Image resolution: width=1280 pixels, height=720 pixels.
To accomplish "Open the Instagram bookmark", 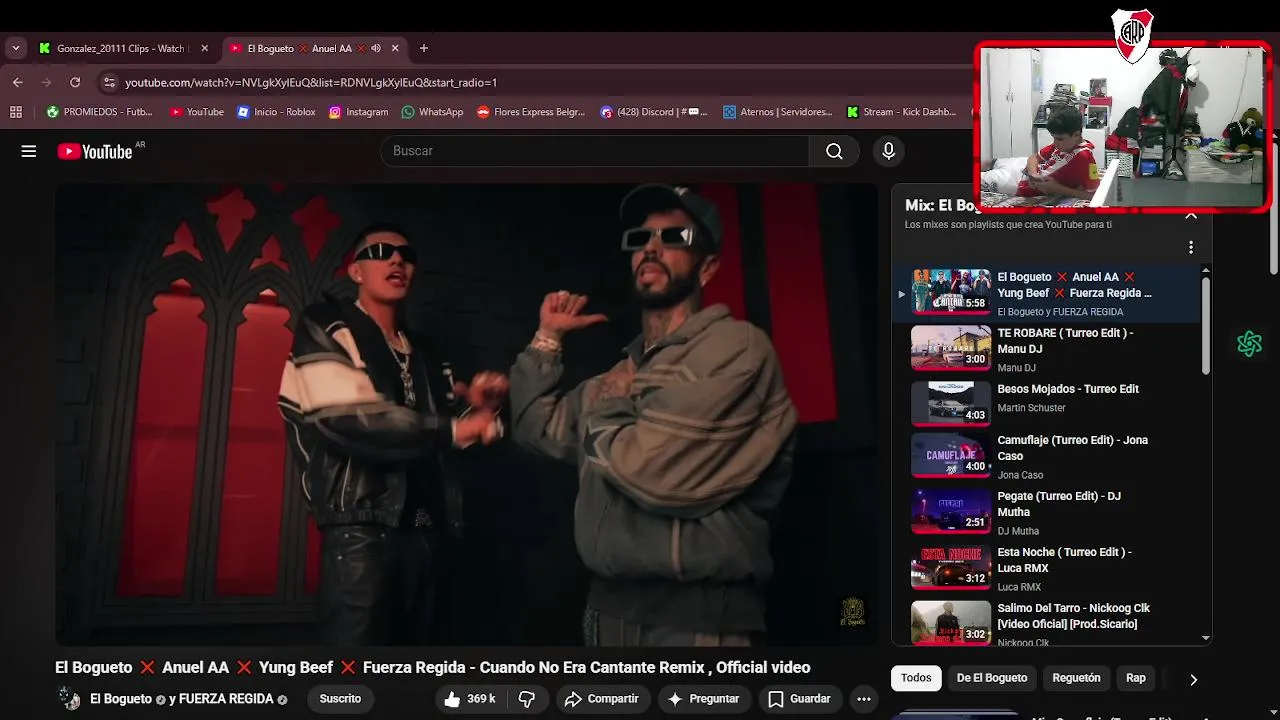I will [x=358, y=112].
